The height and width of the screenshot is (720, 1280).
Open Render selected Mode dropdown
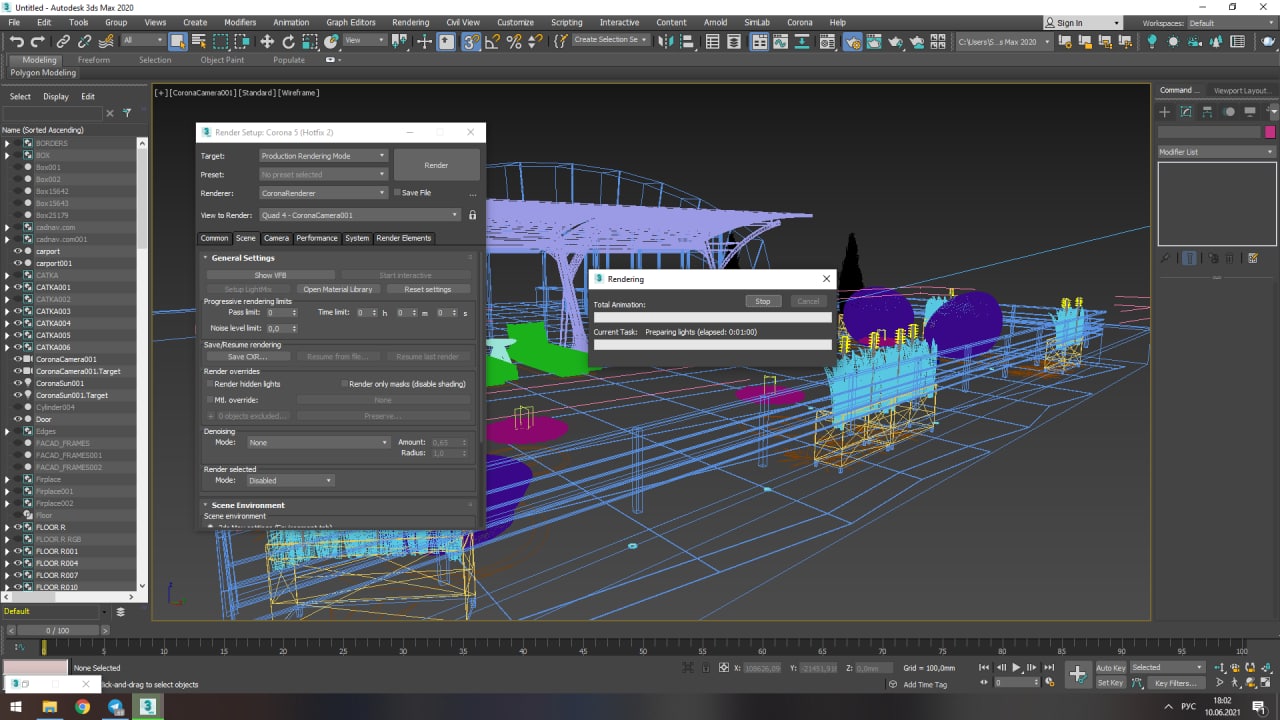coord(289,480)
